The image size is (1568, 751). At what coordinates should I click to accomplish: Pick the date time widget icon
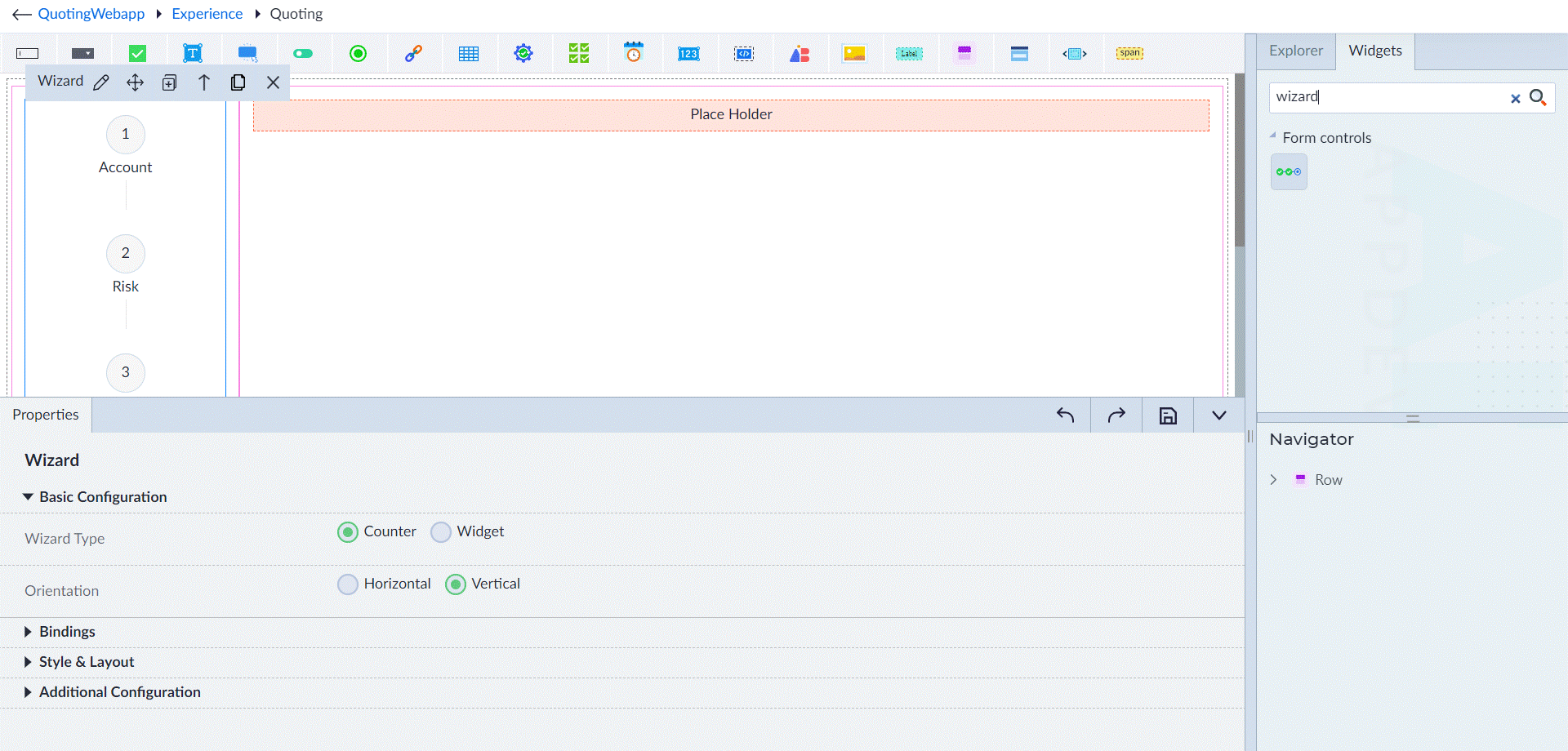[x=634, y=53]
